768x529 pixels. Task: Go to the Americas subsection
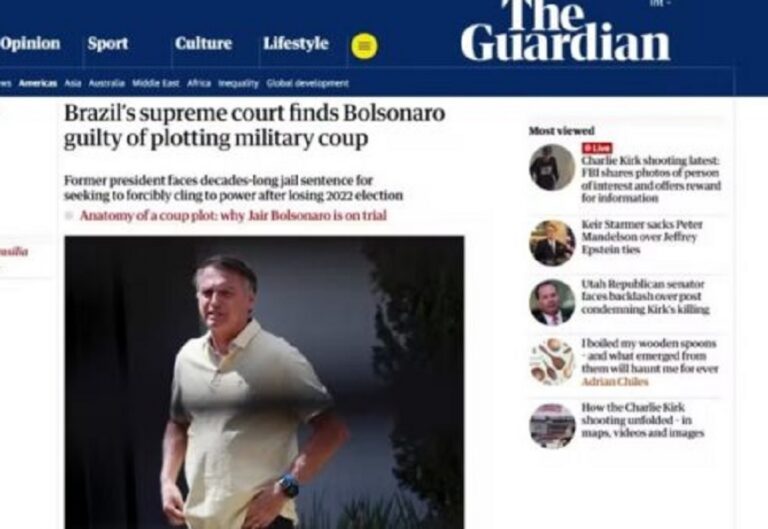click(x=38, y=83)
